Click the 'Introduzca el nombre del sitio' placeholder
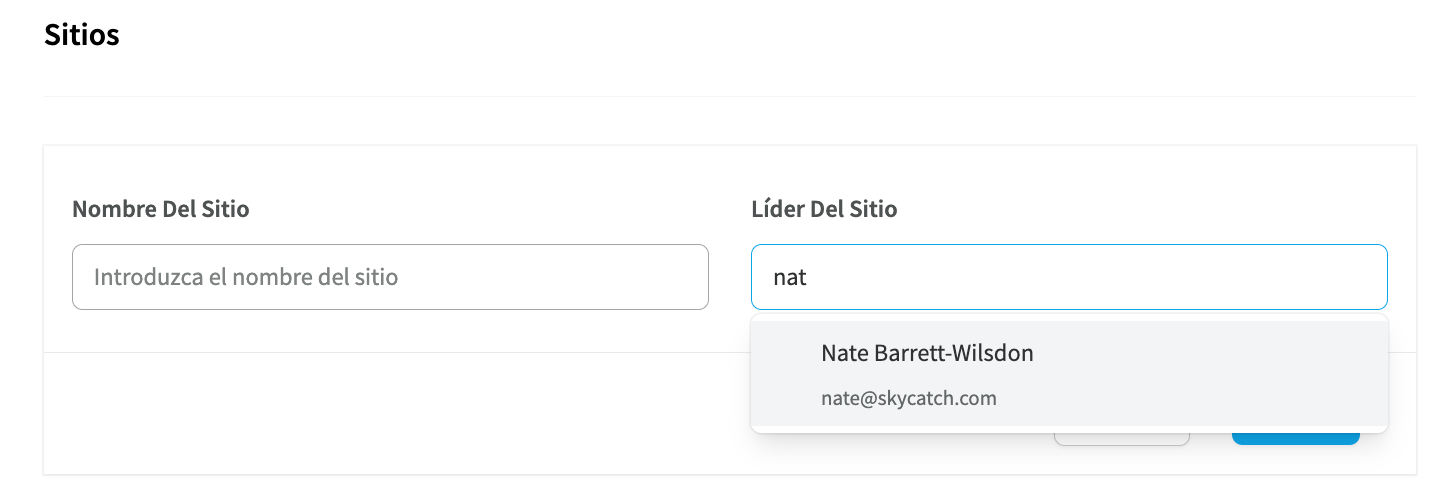Image resolution: width=1441 pixels, height=487 pixels. pos(246,277)
